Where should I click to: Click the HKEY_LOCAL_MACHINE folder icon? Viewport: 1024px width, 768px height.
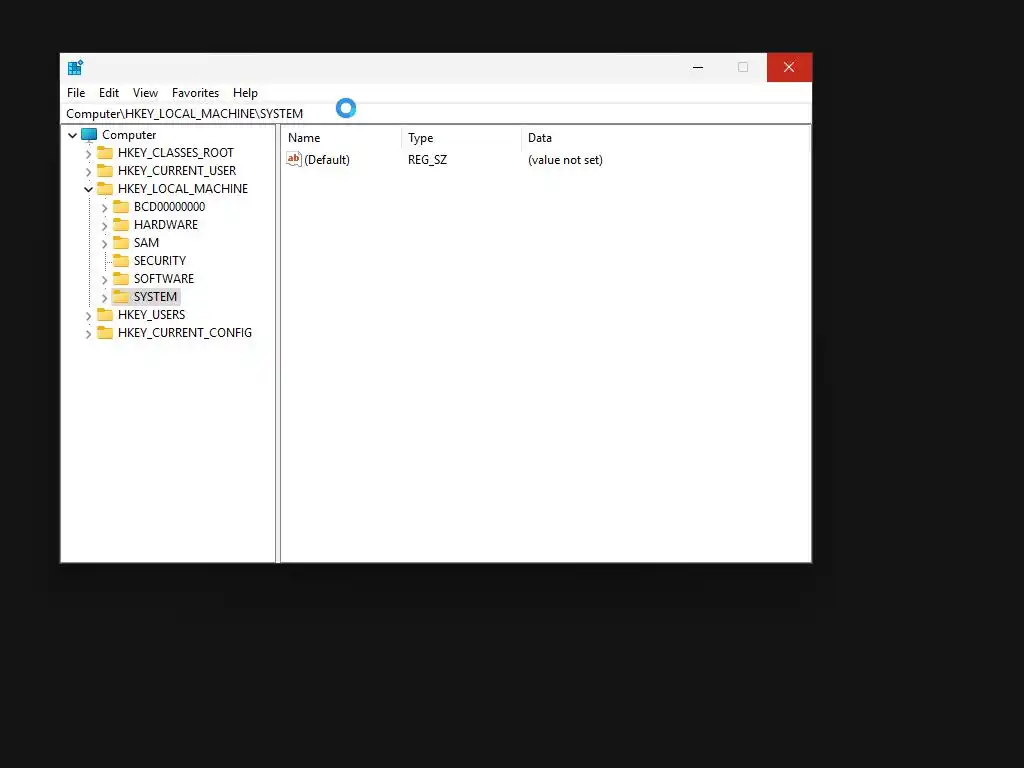104,189
